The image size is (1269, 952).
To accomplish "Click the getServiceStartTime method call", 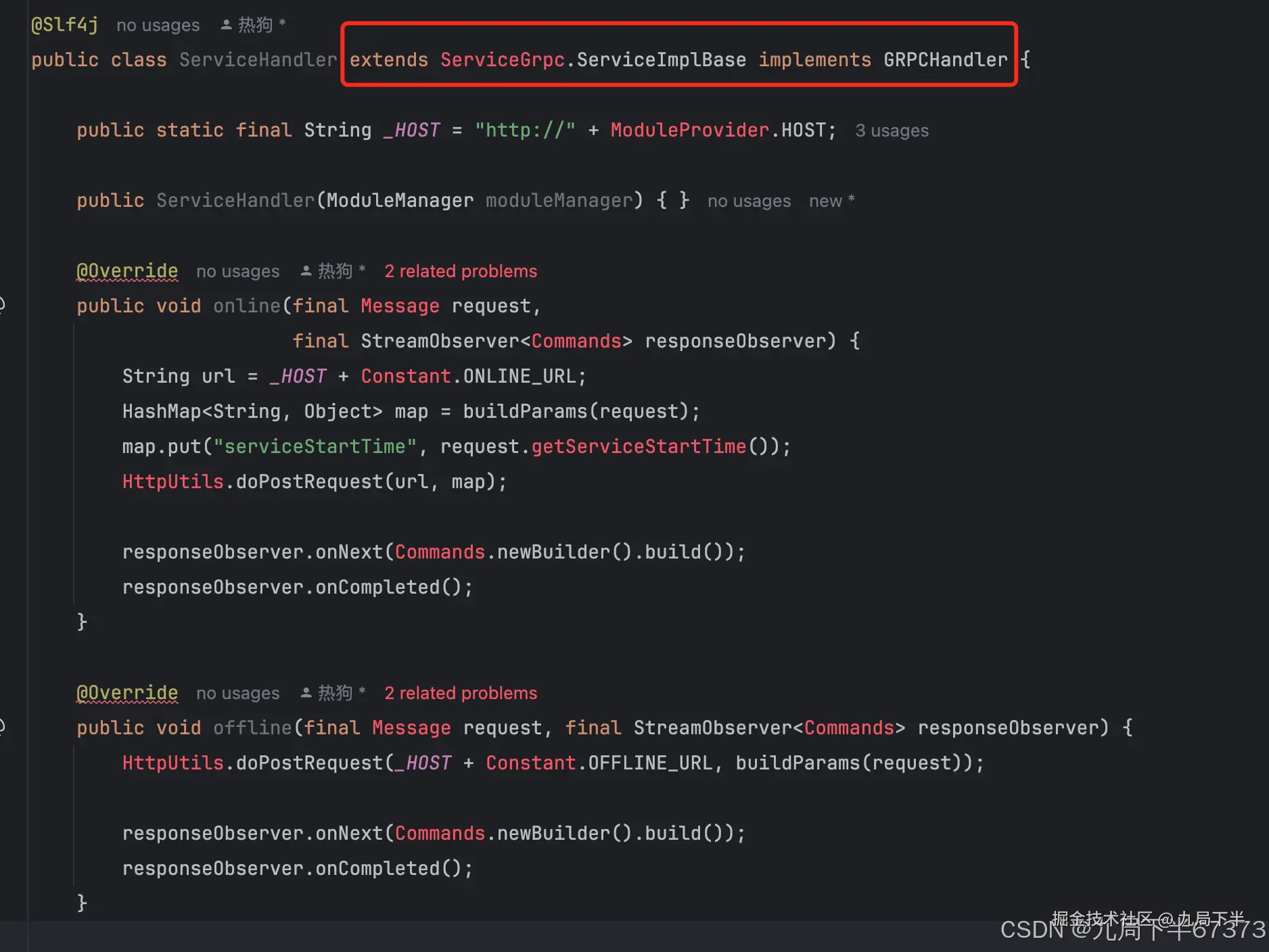I will pyautogui.click(x=639, y=447).
